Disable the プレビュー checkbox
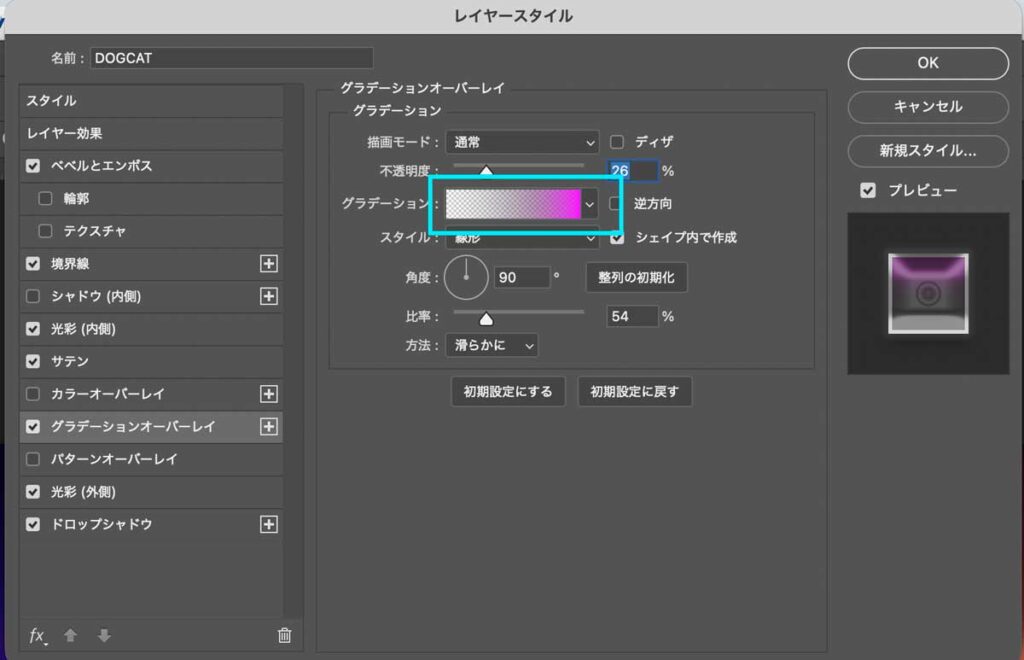Image resolution: width=1024 pixels, height=660 pixels. pyautogui.click(x=866, y=191)
